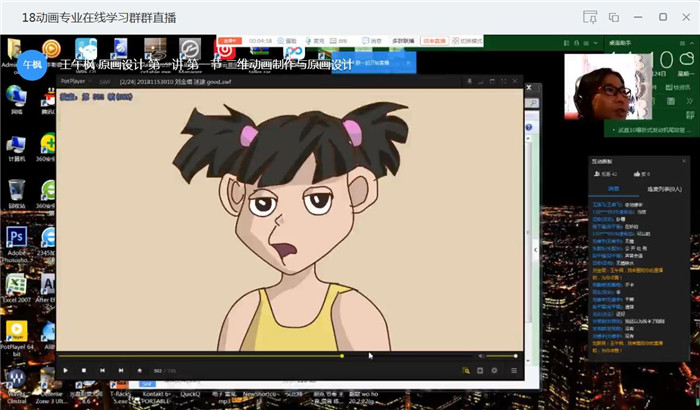Open PotPlayer settings gear
Viewport: 700px width, 410px height.
coord(494,371)
